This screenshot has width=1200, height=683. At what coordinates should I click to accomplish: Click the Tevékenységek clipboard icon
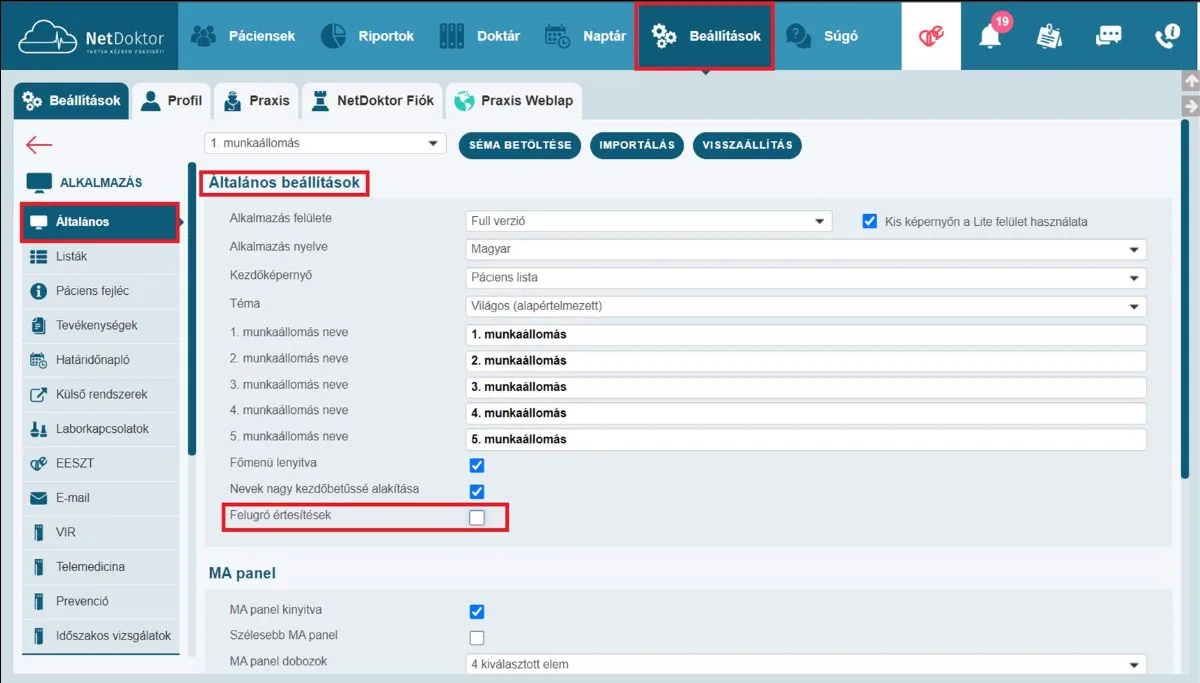pyautogui.click(x=39, y=326)
